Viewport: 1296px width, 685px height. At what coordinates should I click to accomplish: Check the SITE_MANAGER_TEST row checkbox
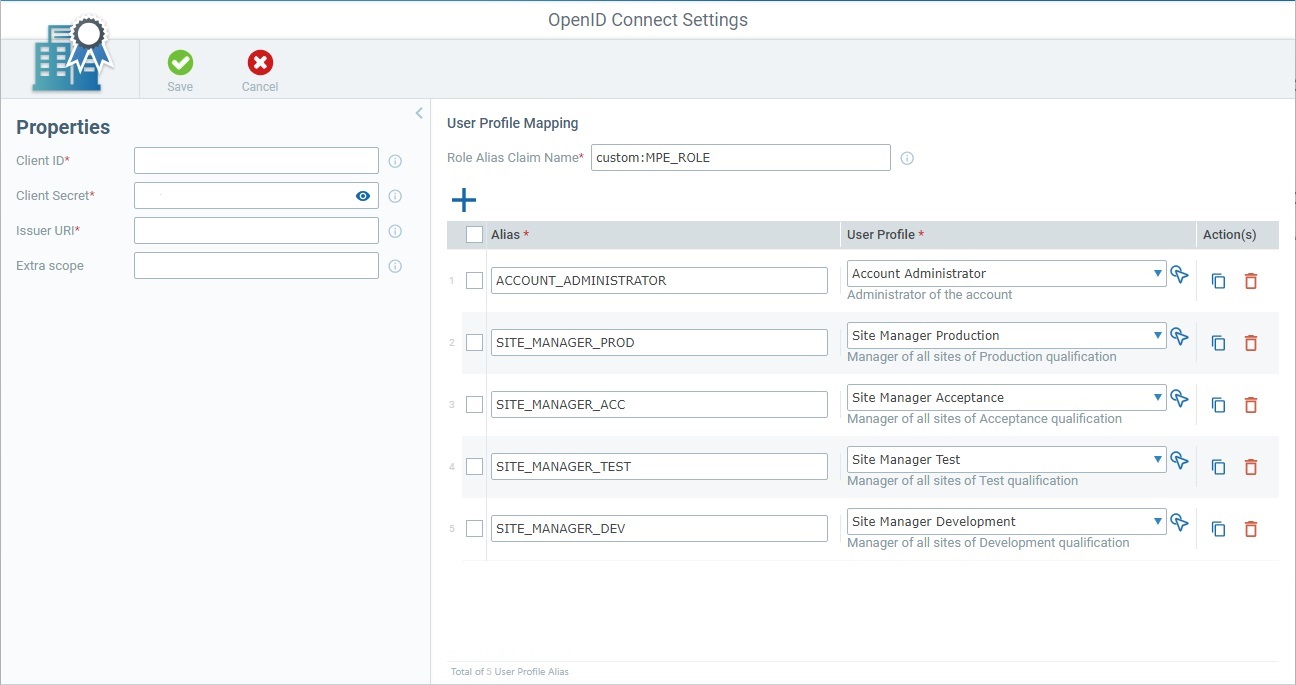(x=475, y=467)
